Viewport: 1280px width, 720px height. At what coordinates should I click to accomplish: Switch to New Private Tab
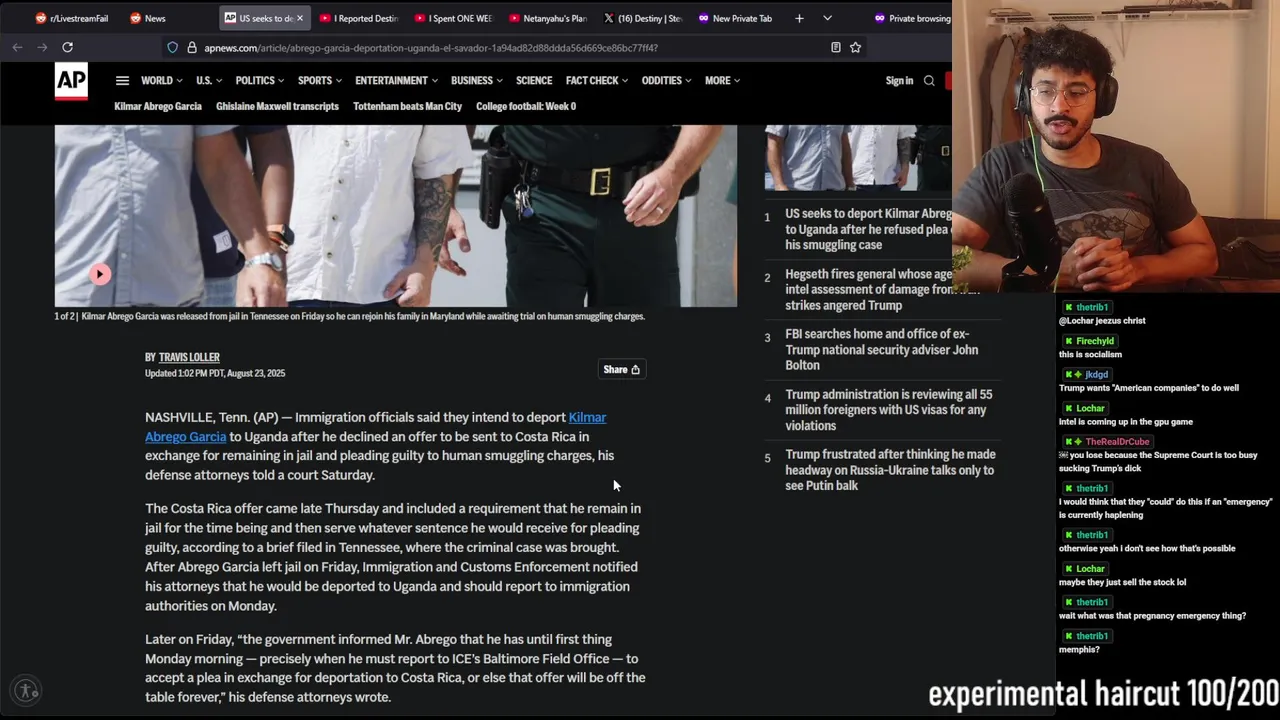[736, 18]
